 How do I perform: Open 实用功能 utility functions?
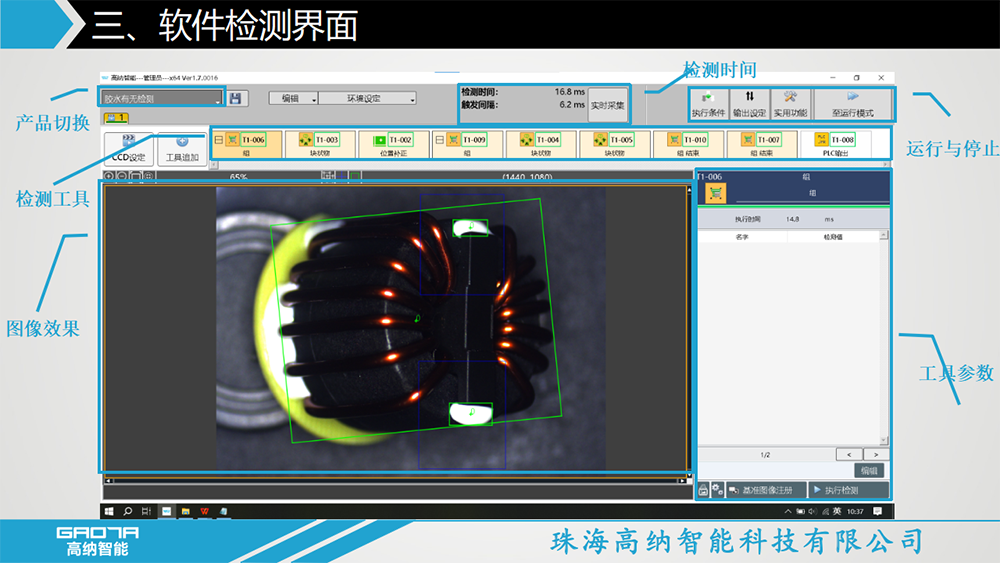790,104
